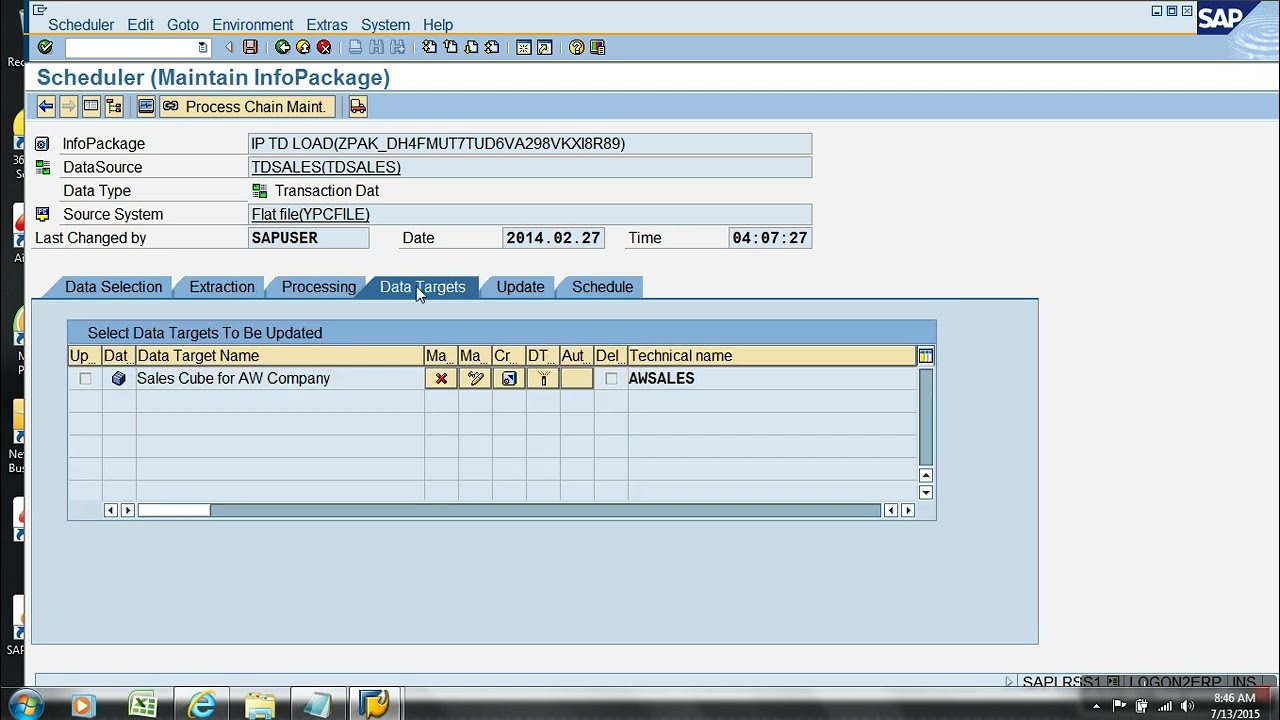The image size is (1280, 720).
Task: Open the Windows Start button
Action: [x=25, y=705]
